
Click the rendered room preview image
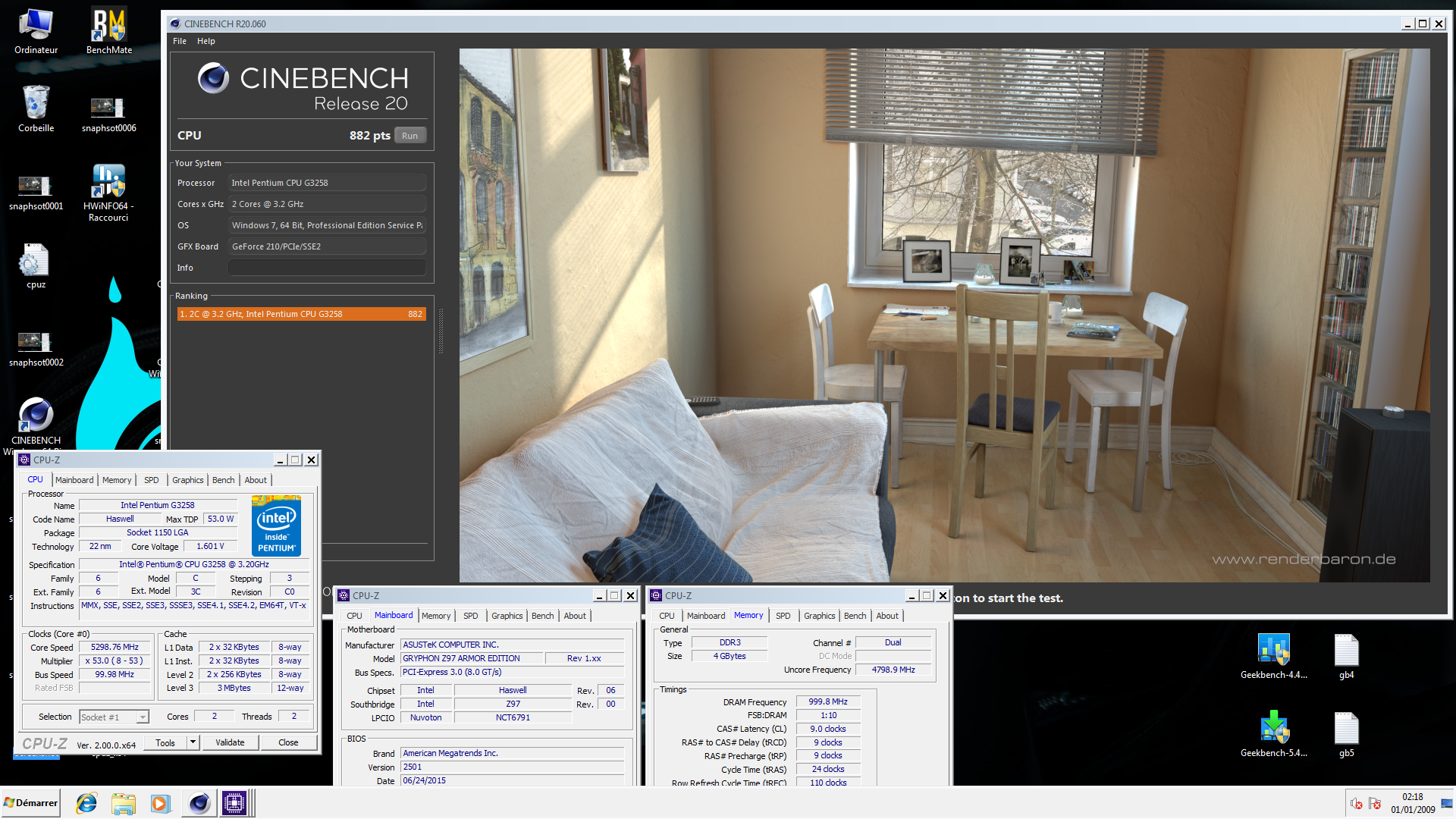click(944, 315)
